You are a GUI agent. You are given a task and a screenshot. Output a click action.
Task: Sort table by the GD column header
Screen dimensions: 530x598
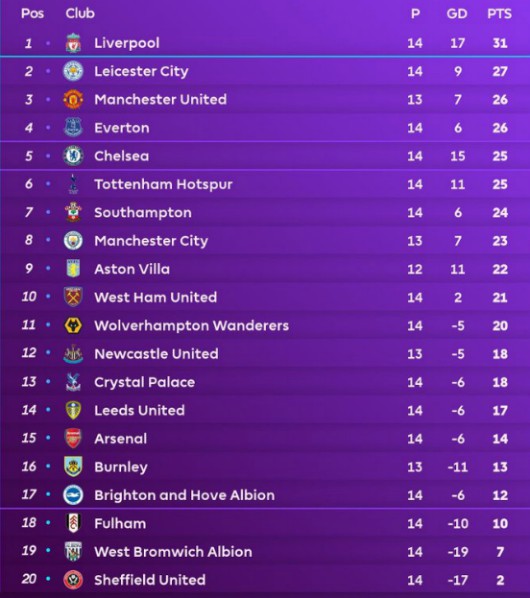tap(457, 14)
